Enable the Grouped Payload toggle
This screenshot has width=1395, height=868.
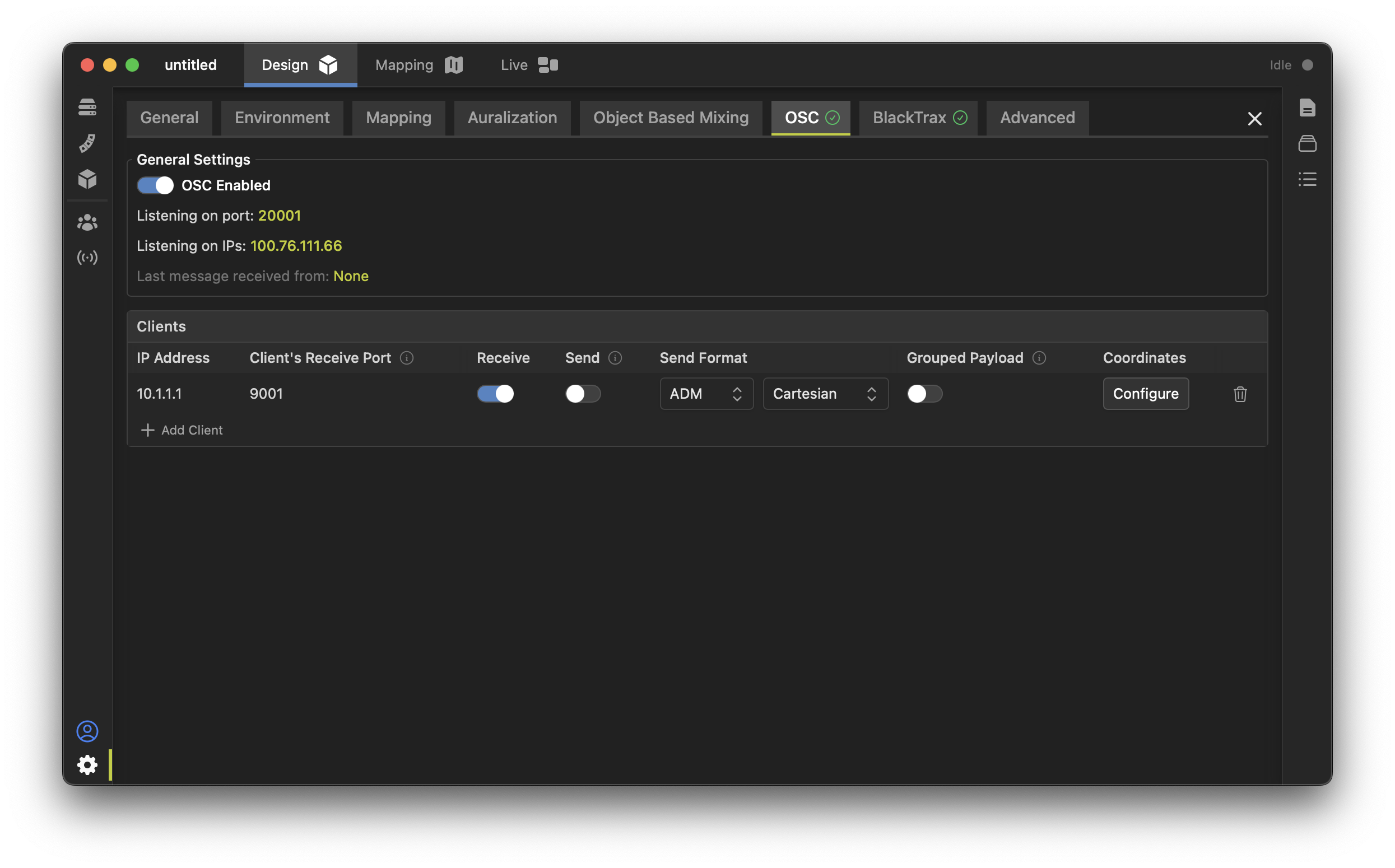click(924, 394)
